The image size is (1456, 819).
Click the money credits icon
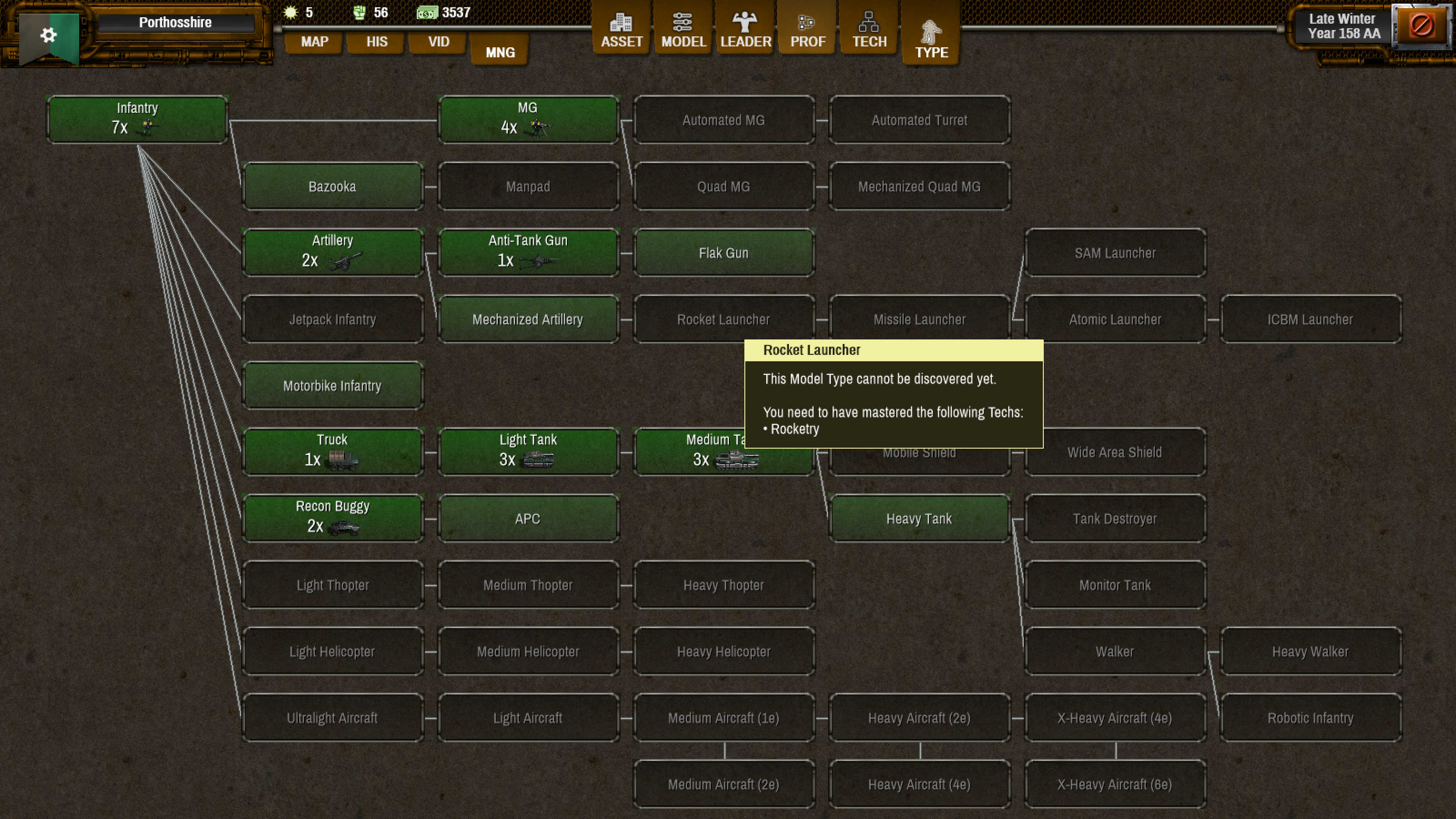coord(427,12)
